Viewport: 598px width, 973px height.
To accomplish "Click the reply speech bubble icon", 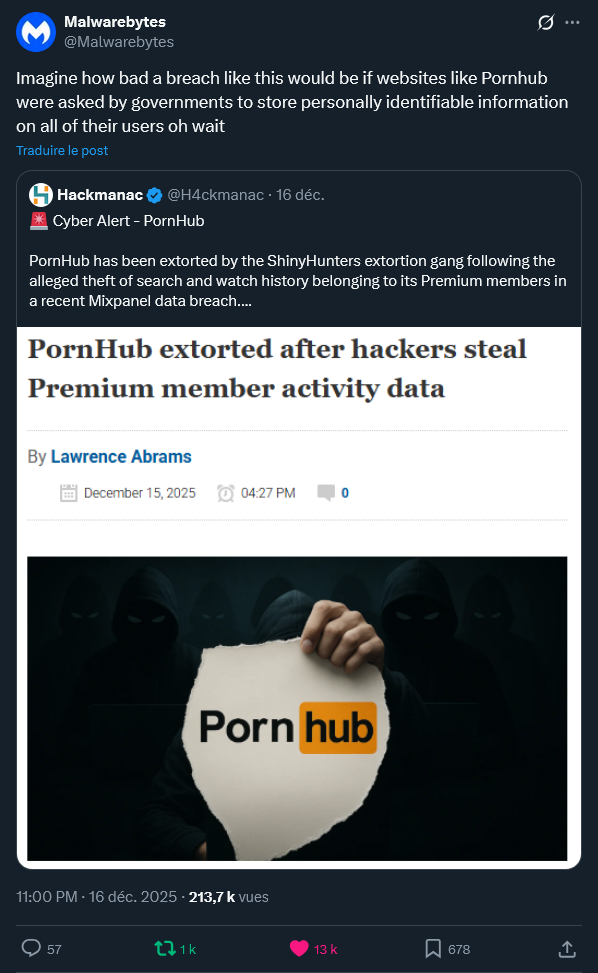I will tap(31, 948).
